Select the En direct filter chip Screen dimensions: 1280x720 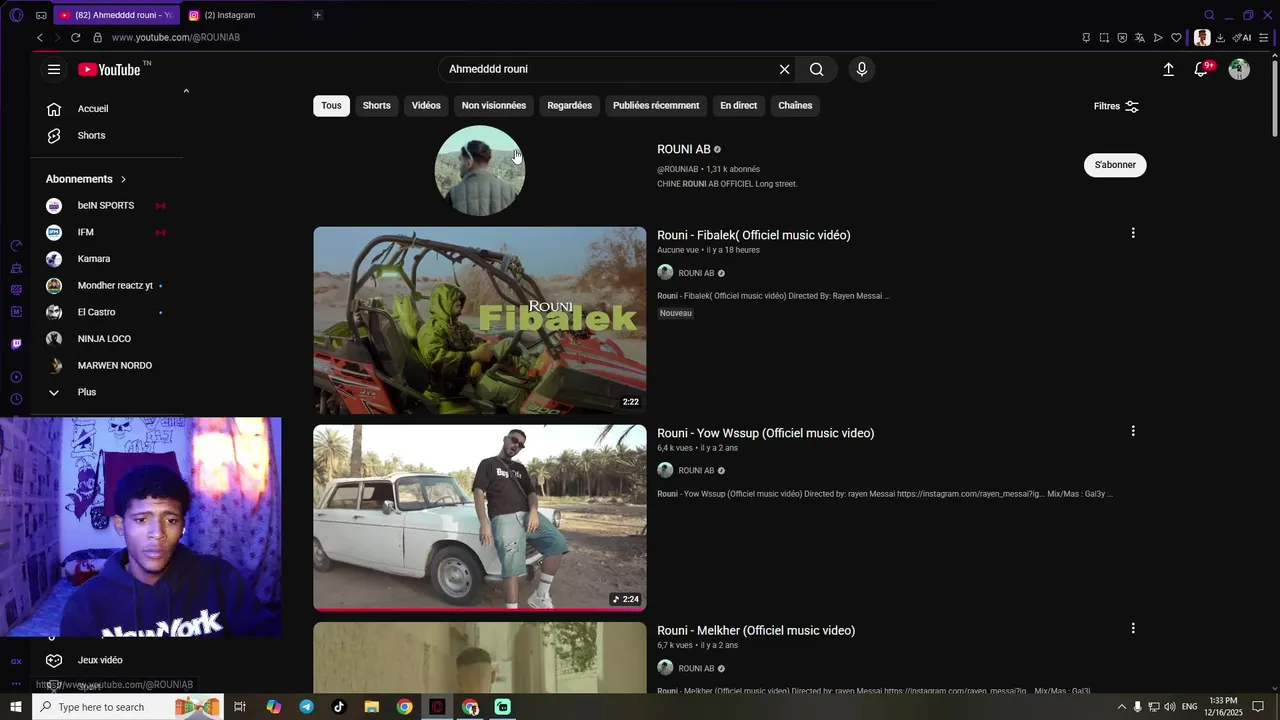[739, 105]
